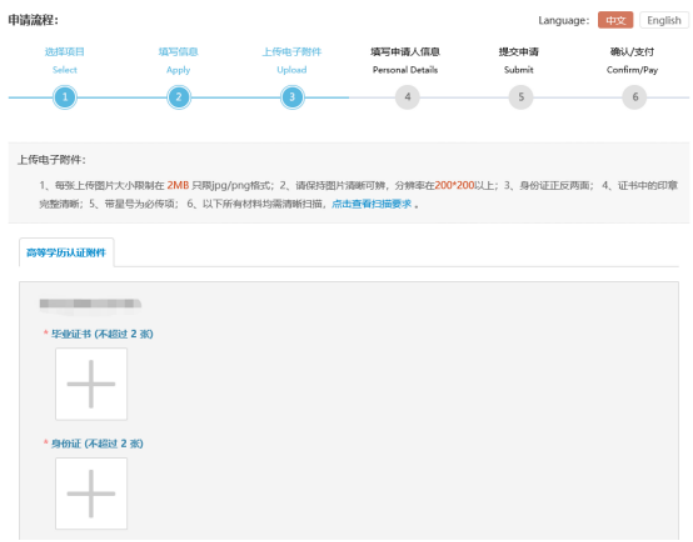Viewport: 693px width, 542px height.
Task: Click step 2 circle in progress bar
Action: pos(178,97)
